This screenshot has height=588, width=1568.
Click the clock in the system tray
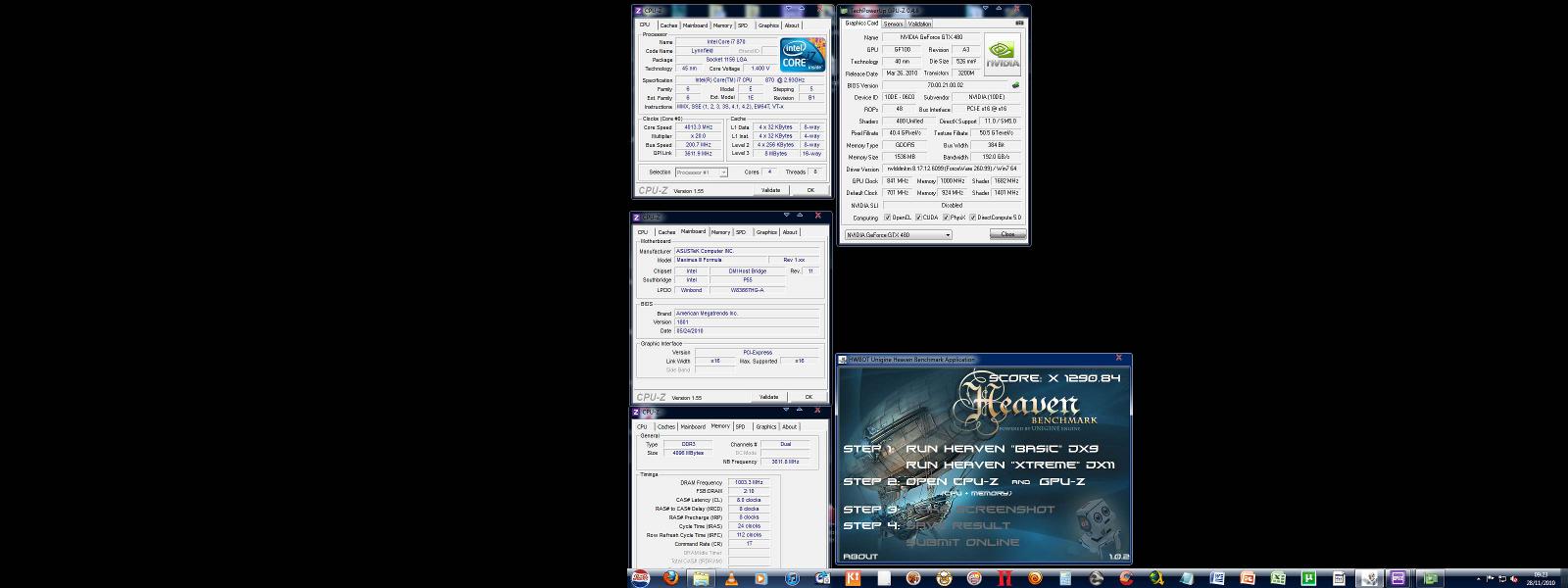1542,578
